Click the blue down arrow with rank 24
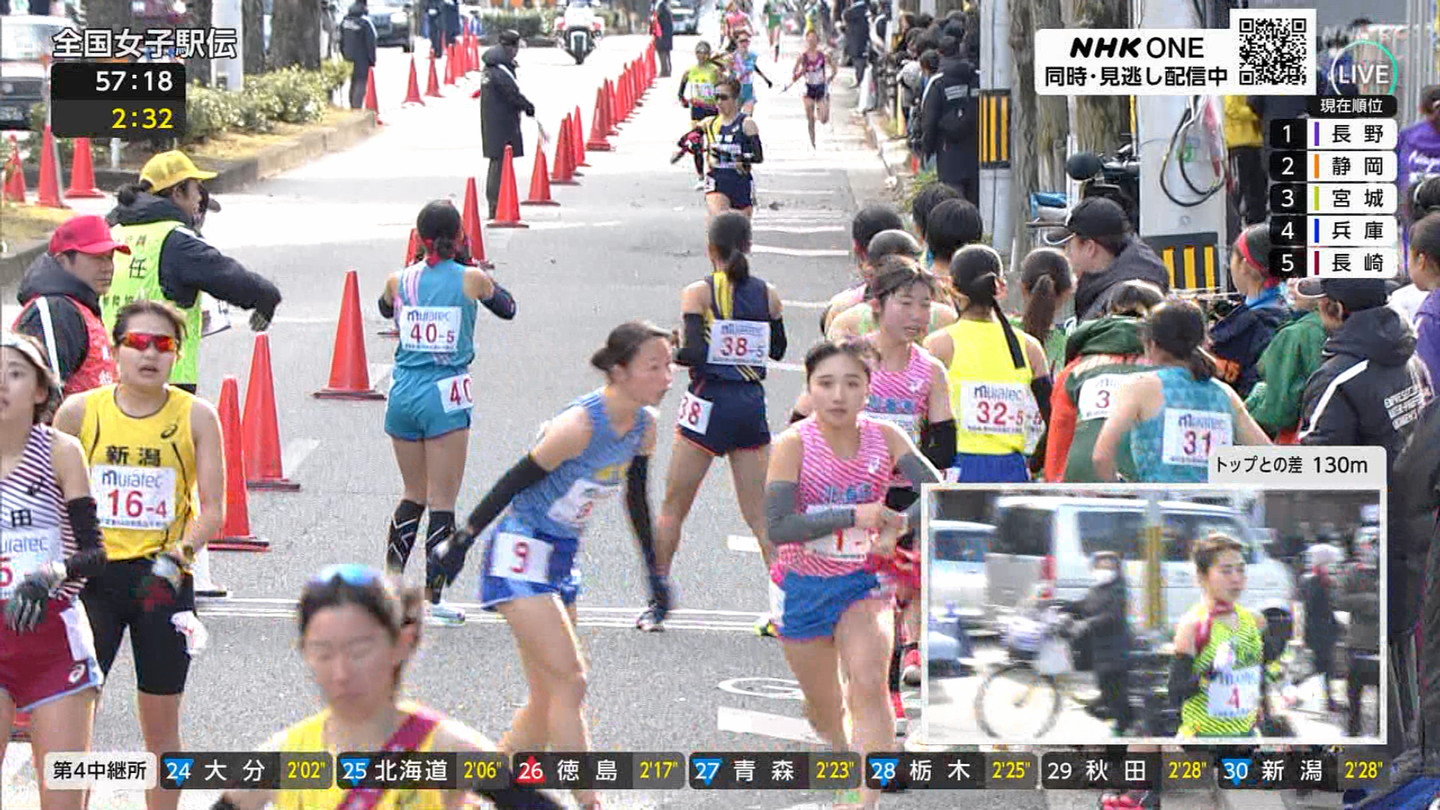 click(178, 771)
